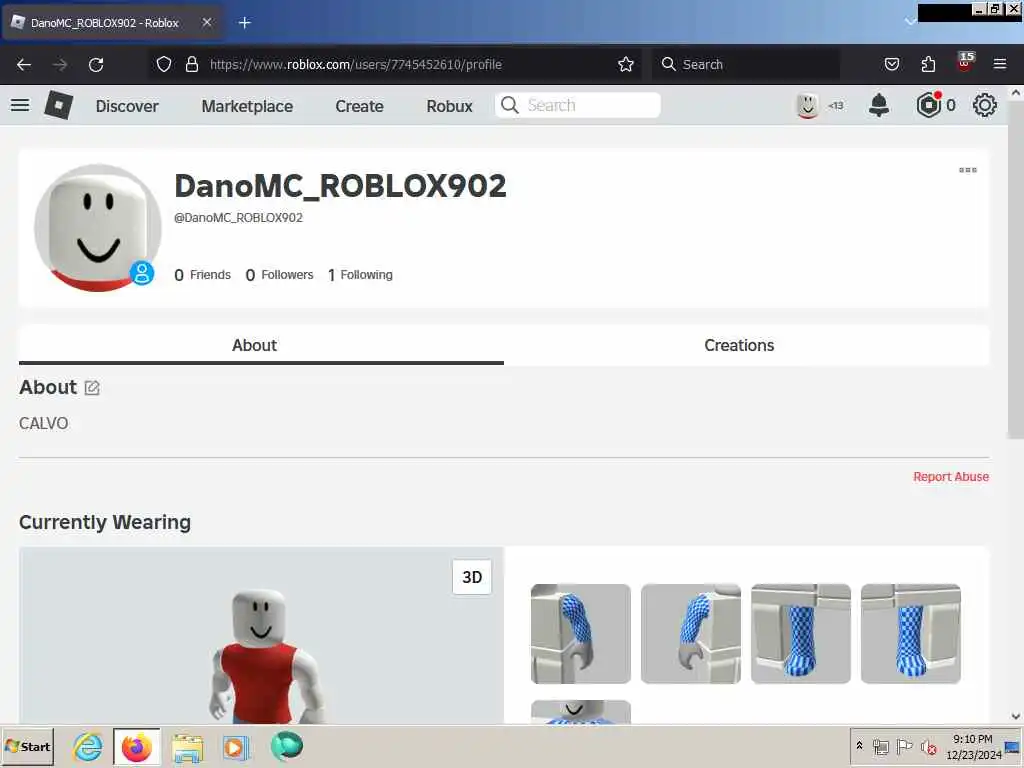
Task: View the 0 Followers list
Action: click(280, 275)
